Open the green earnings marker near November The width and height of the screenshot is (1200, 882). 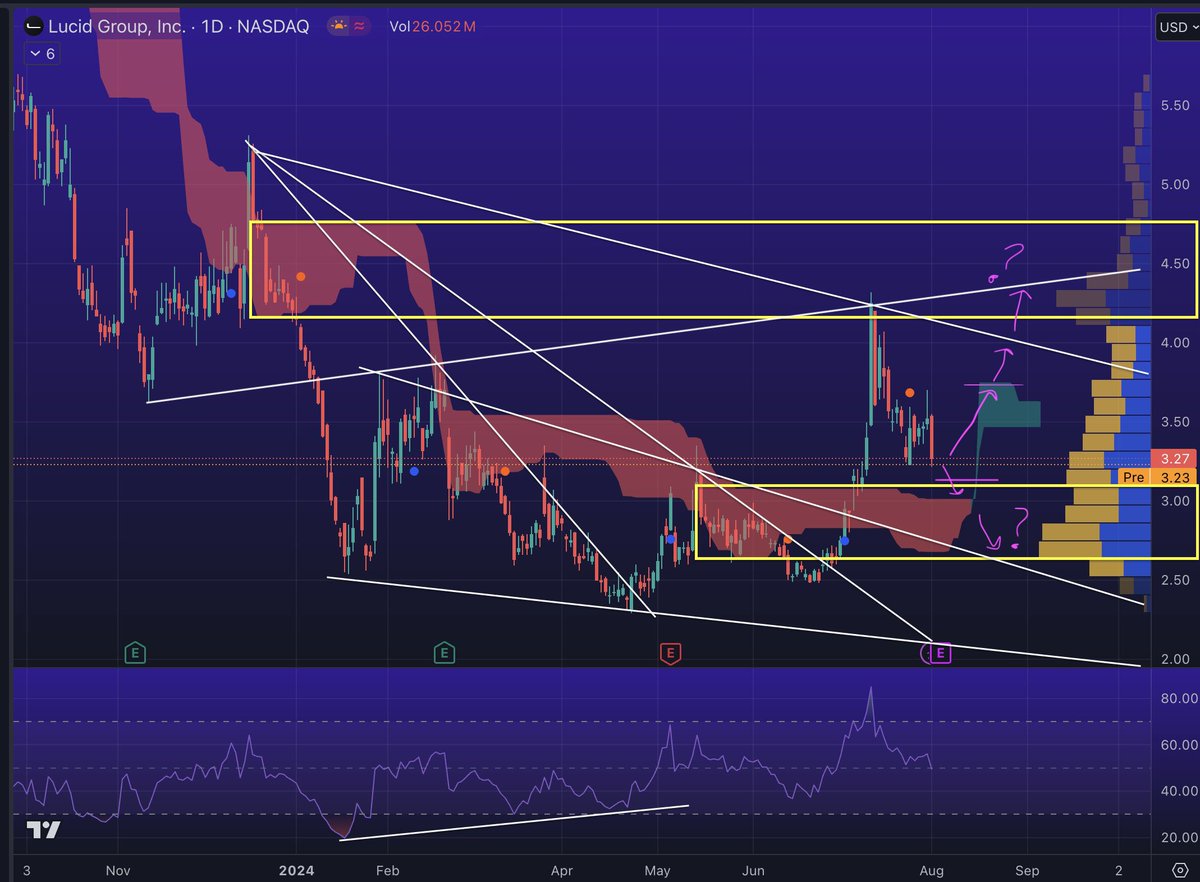pyautogui.click(x=136, y=654)
